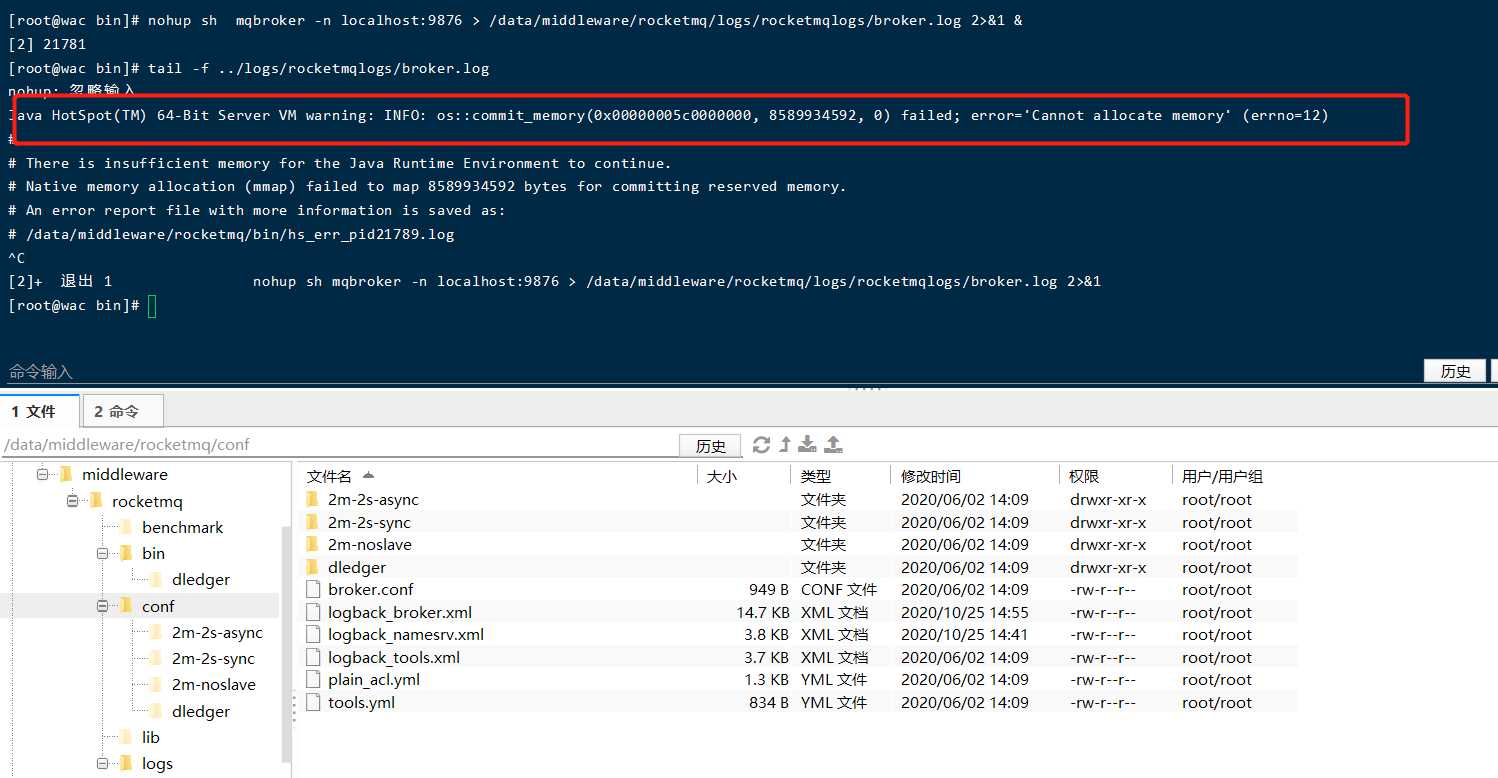
Task: Select dledger under bin in tree
Action: [201, 579]
